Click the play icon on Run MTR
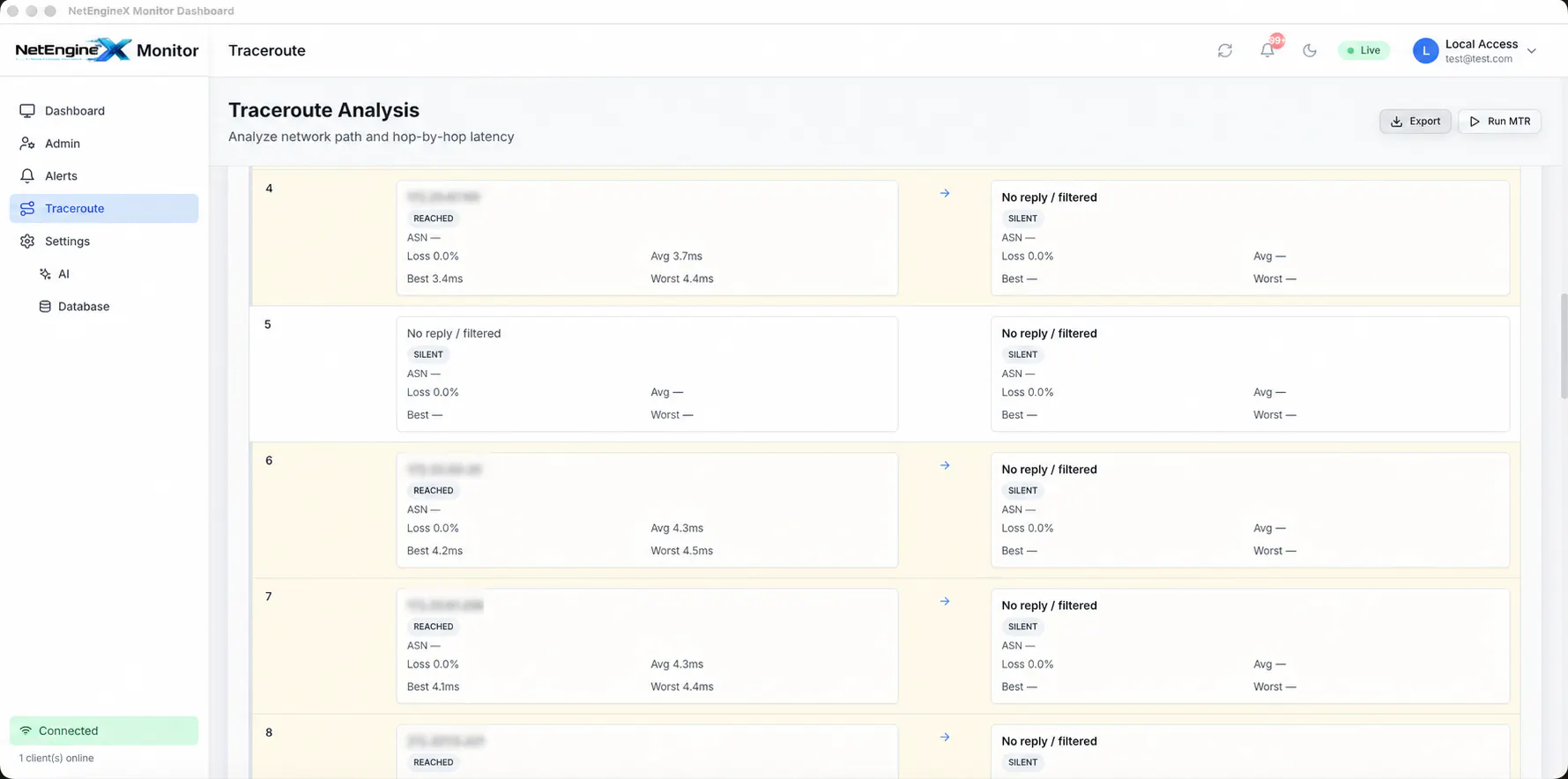The image size is (1568, 779). (1475, 122)
